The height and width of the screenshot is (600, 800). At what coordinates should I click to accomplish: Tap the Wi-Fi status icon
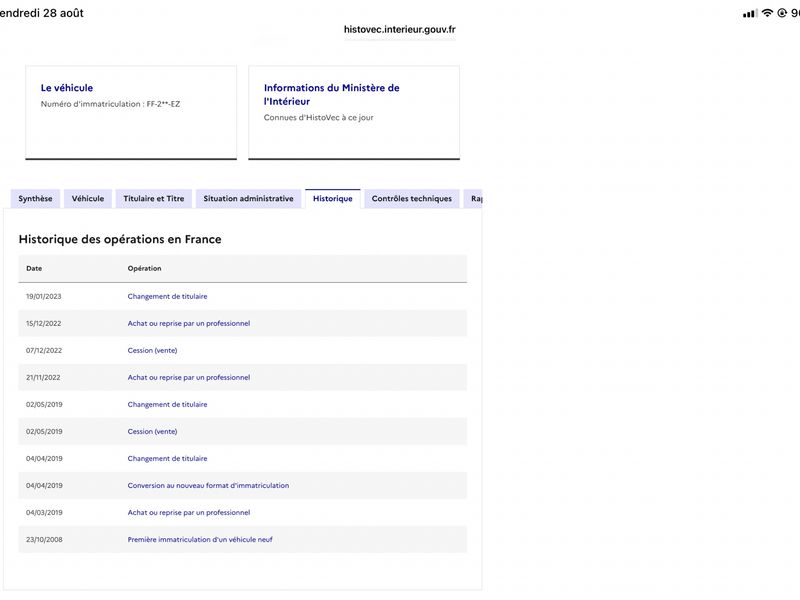point(767,13)
